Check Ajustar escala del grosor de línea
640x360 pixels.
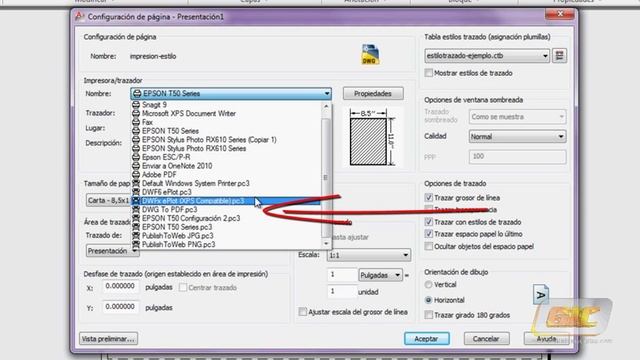coord(302,312)
